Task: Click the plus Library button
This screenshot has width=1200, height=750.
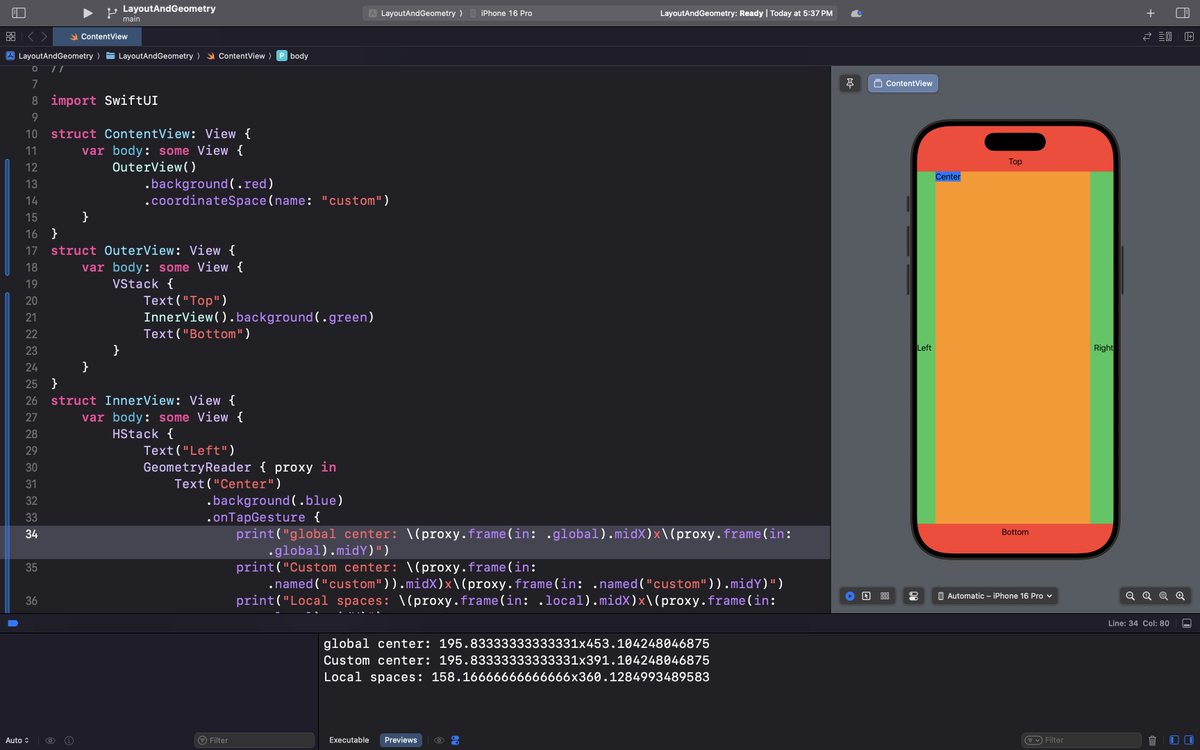Action: coord(1151,13)
